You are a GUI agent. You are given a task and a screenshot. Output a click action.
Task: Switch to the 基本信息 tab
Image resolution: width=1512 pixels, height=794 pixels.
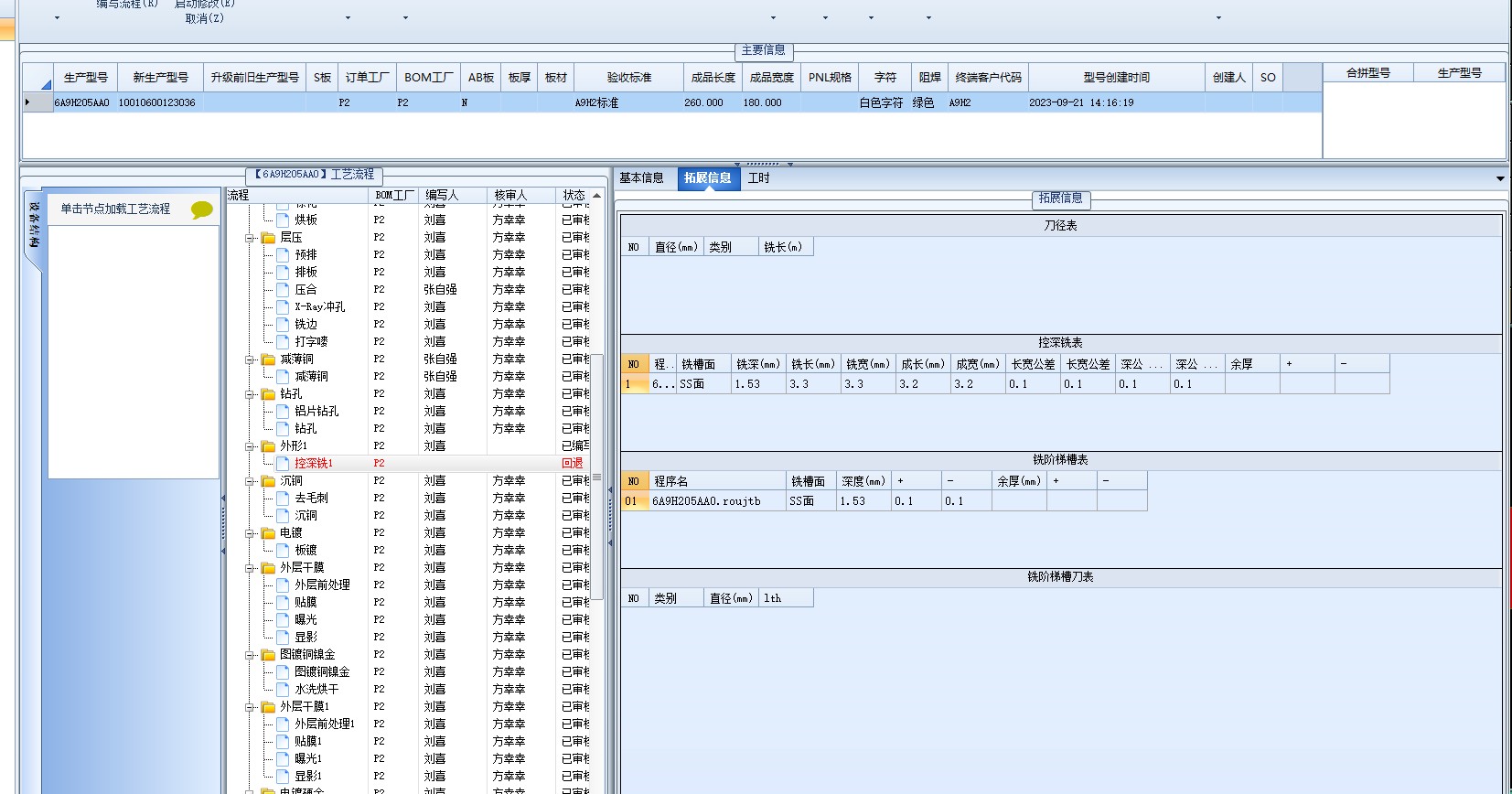click(x=641, y=178)
